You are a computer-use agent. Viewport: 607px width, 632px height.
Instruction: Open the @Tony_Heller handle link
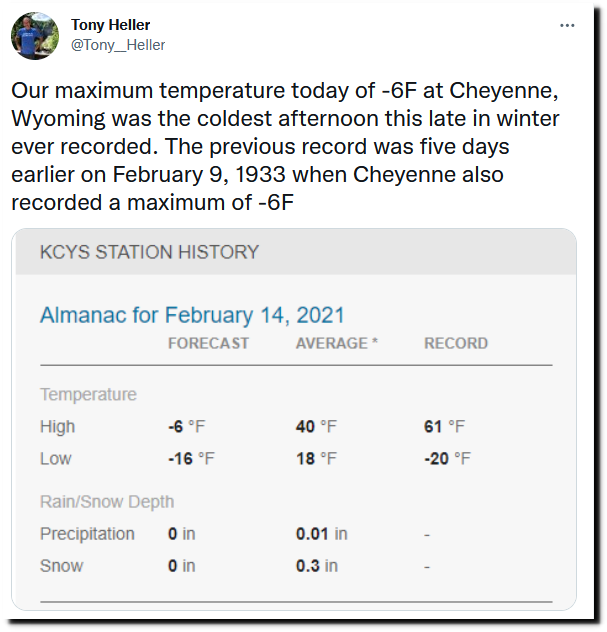(x=118, y=45)
